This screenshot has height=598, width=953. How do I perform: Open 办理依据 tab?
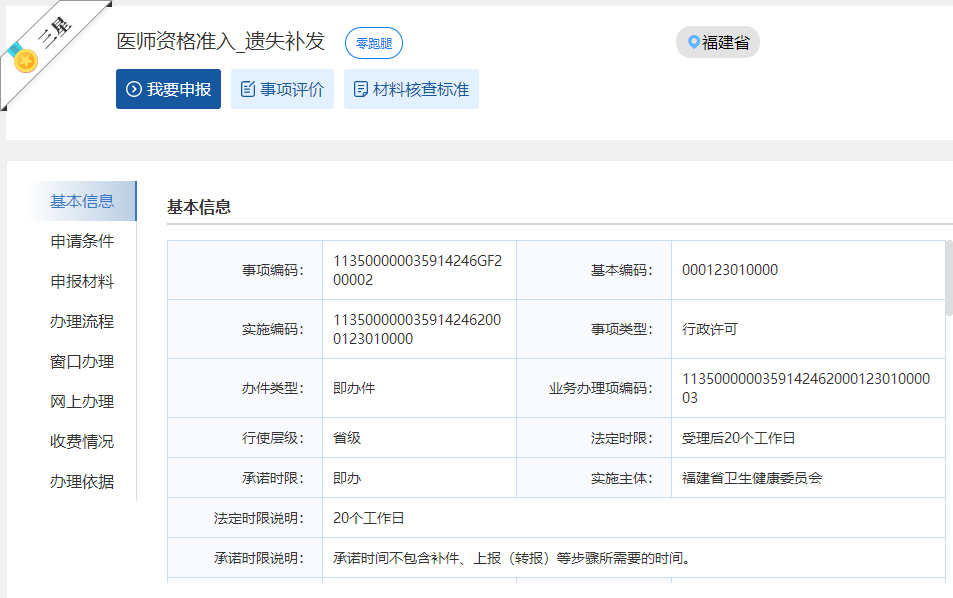pyautogui.click(x=82, y=481)
